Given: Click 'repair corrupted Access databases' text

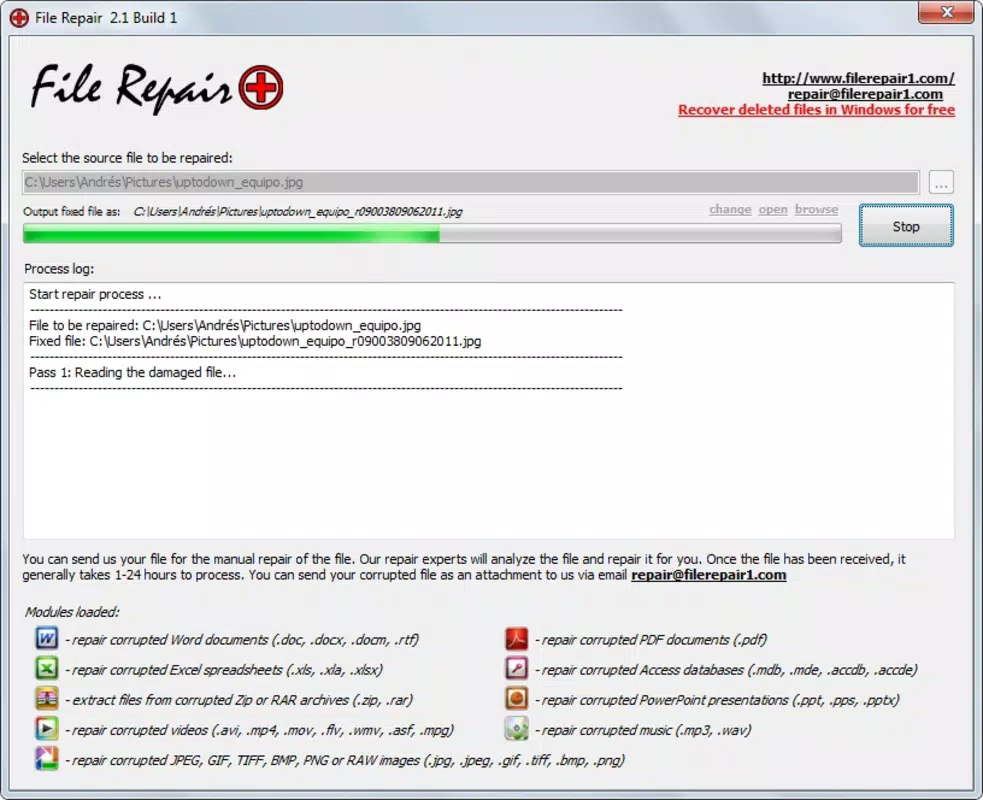Looking at the screenshot, I should pos(726,670).
